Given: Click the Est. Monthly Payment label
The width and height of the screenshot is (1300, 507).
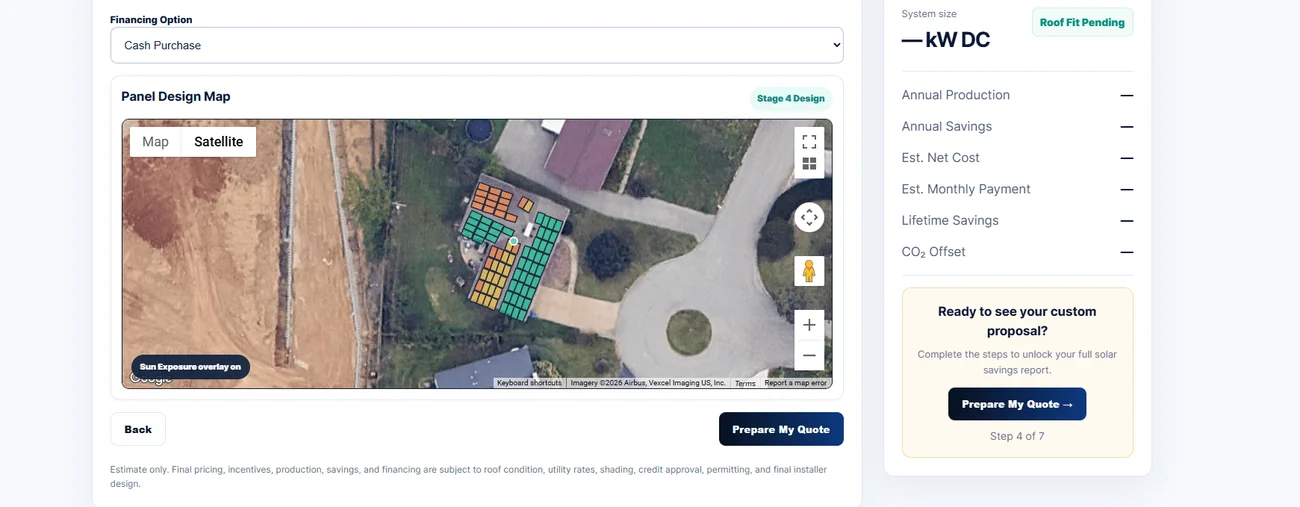Looking at the screenshot, I should coord(965,189).
